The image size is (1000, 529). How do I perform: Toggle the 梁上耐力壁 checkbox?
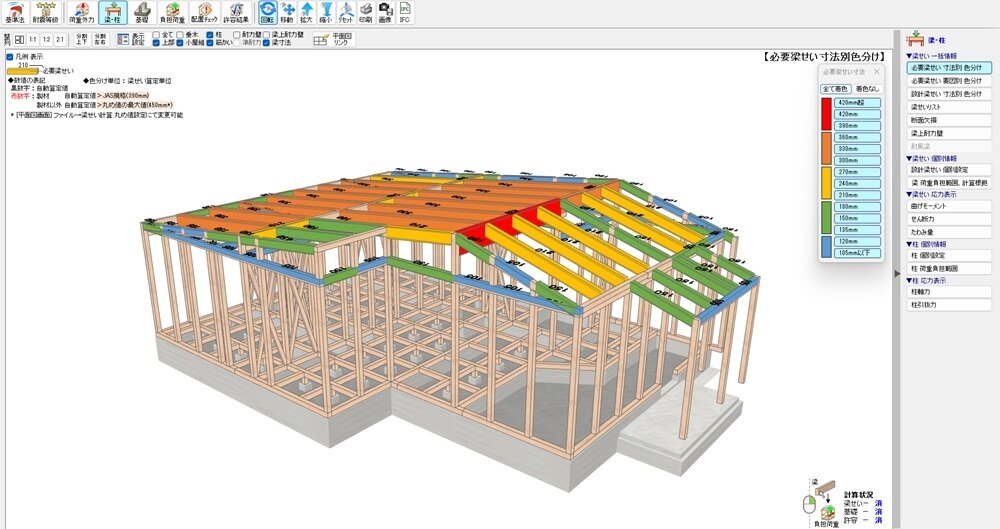click(x=267, y=35)
